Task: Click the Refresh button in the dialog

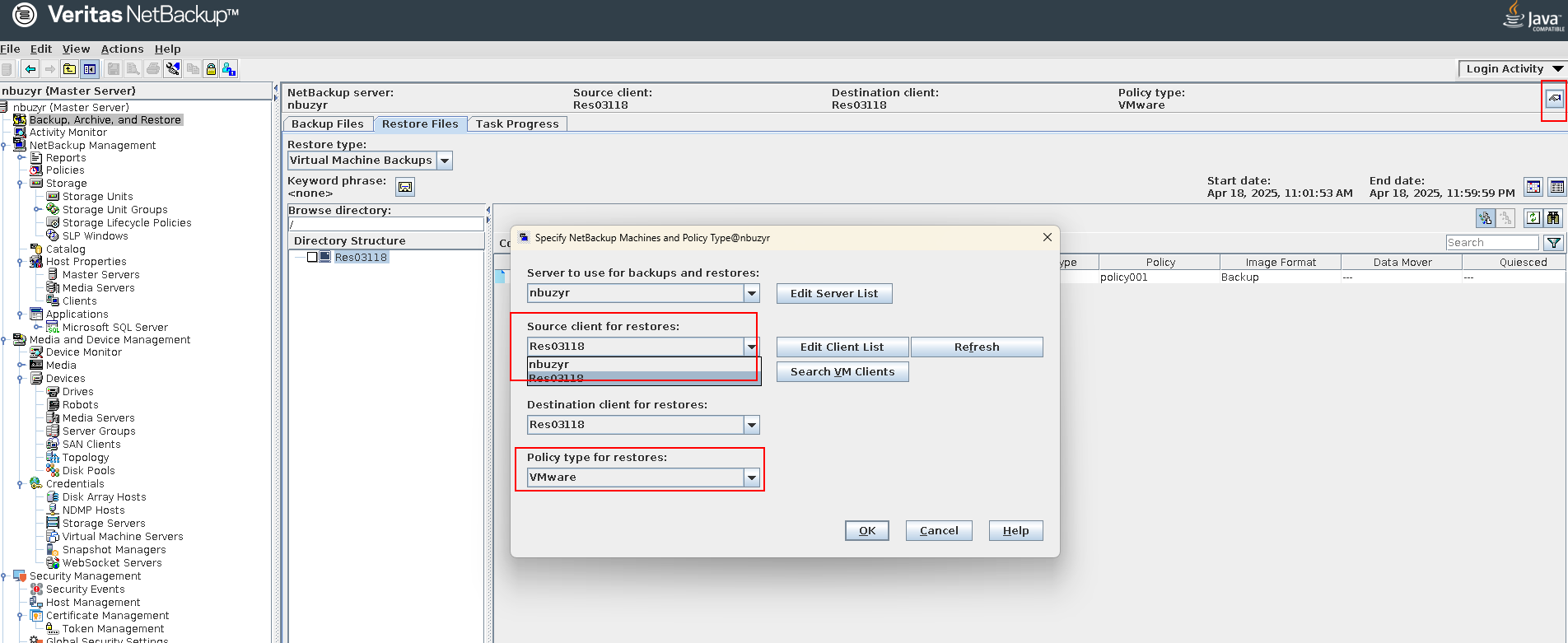Action: (x=977, y=347)
